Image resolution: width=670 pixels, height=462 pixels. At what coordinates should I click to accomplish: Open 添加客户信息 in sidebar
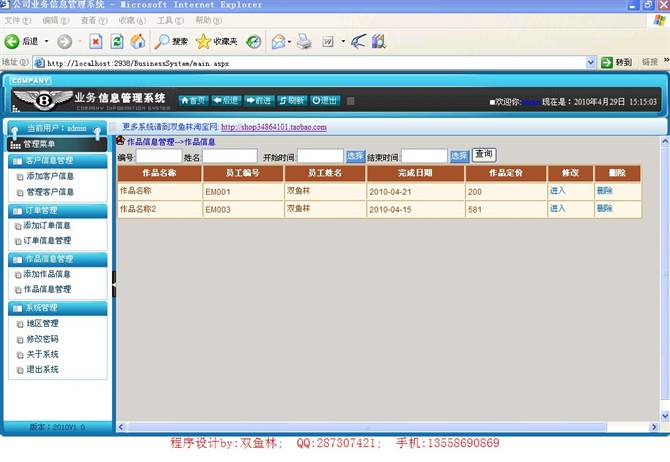coord(50,176)
